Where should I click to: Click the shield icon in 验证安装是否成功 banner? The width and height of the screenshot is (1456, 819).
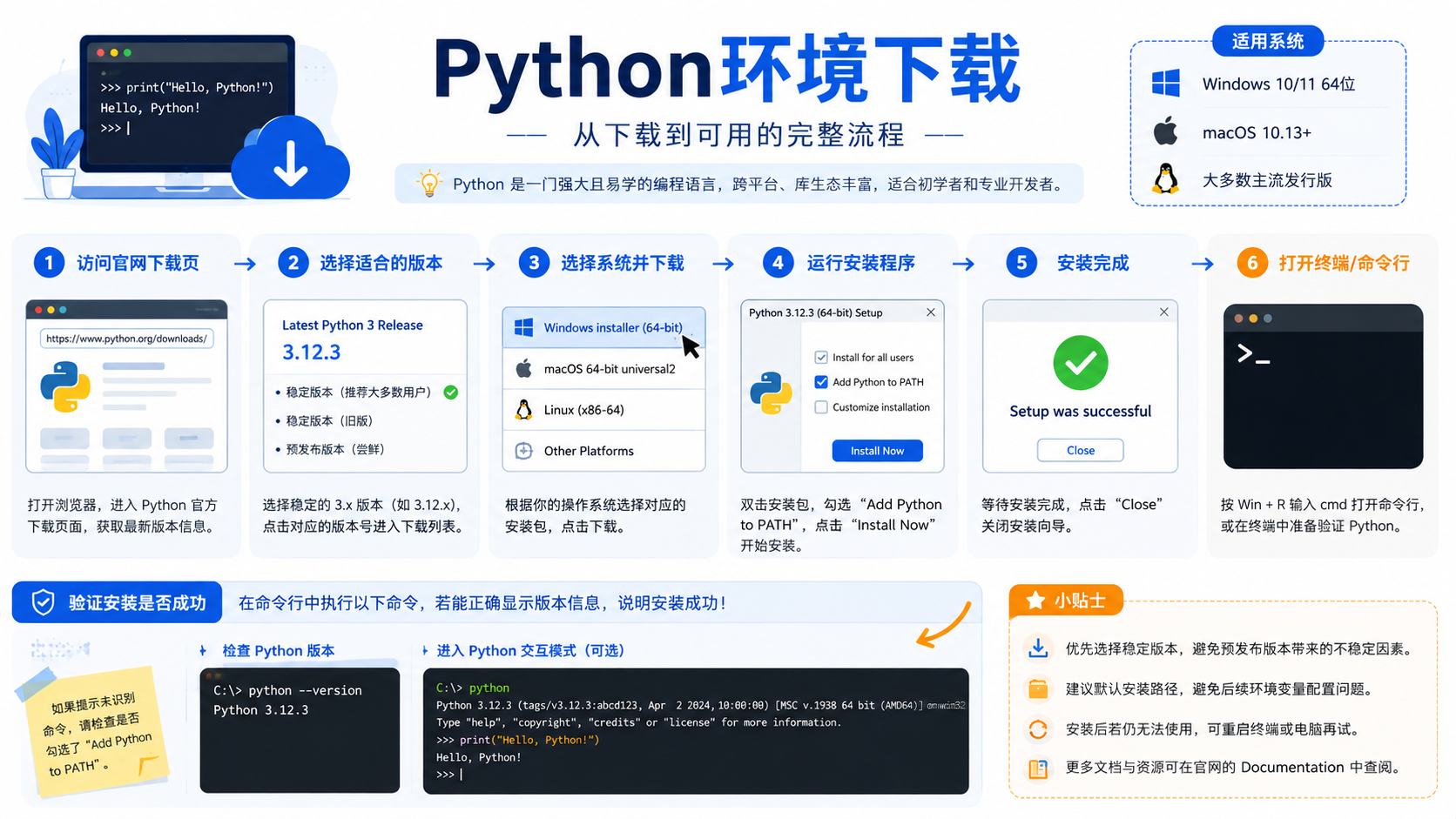click(x=43, y=602)
